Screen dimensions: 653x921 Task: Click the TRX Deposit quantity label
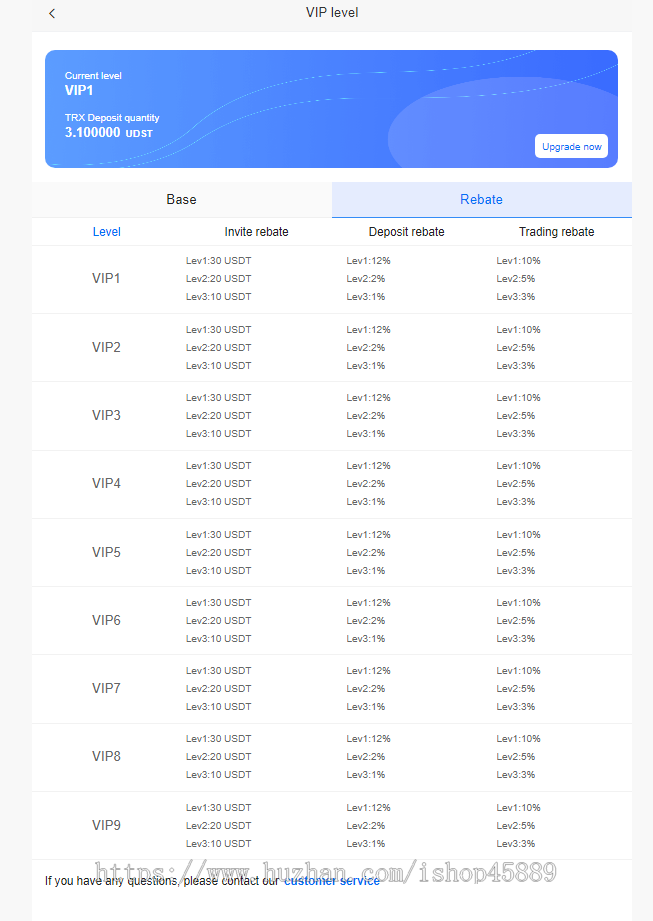tap(112, 118)
